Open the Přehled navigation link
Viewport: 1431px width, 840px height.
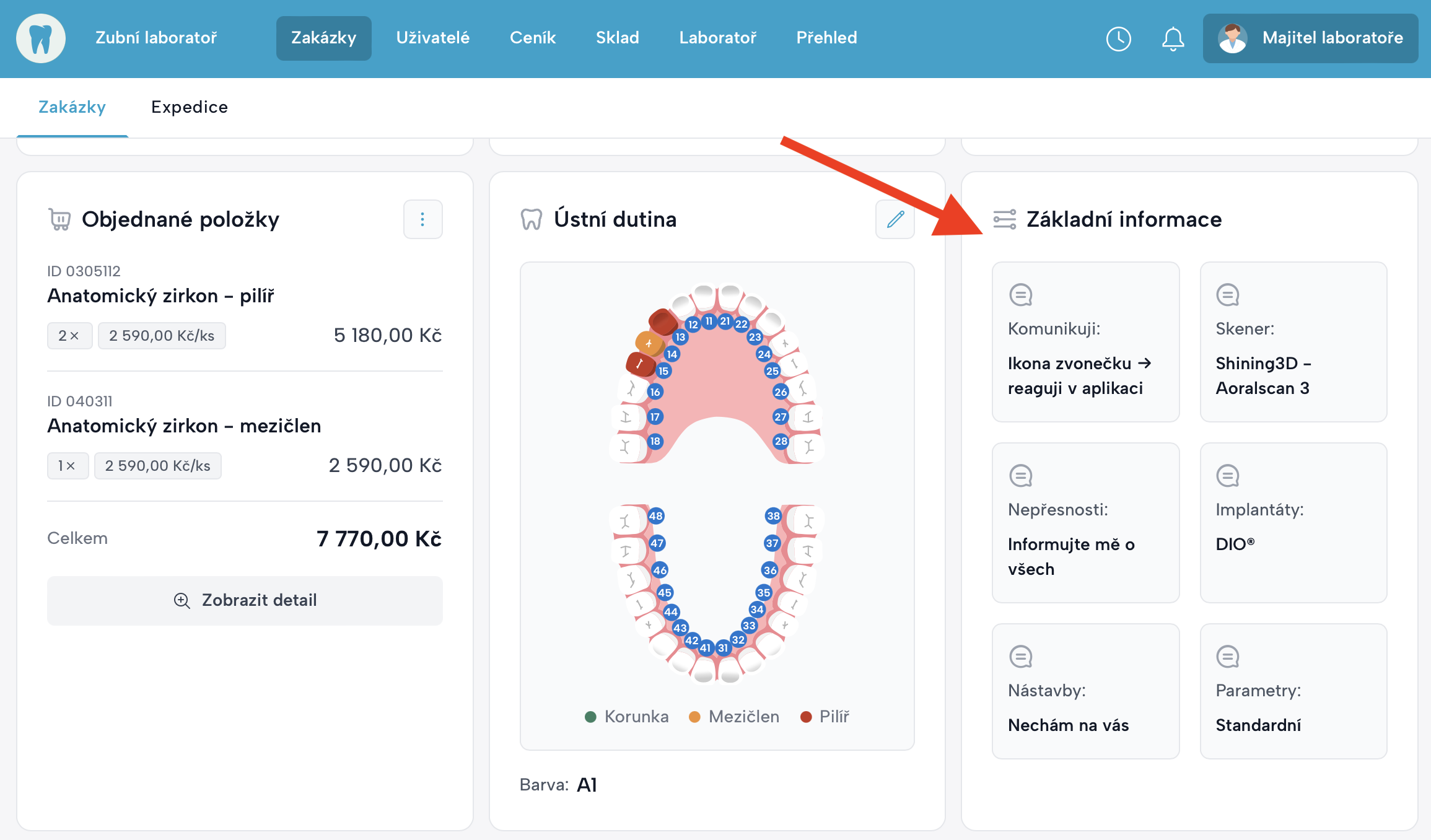[x=826, y=38]
